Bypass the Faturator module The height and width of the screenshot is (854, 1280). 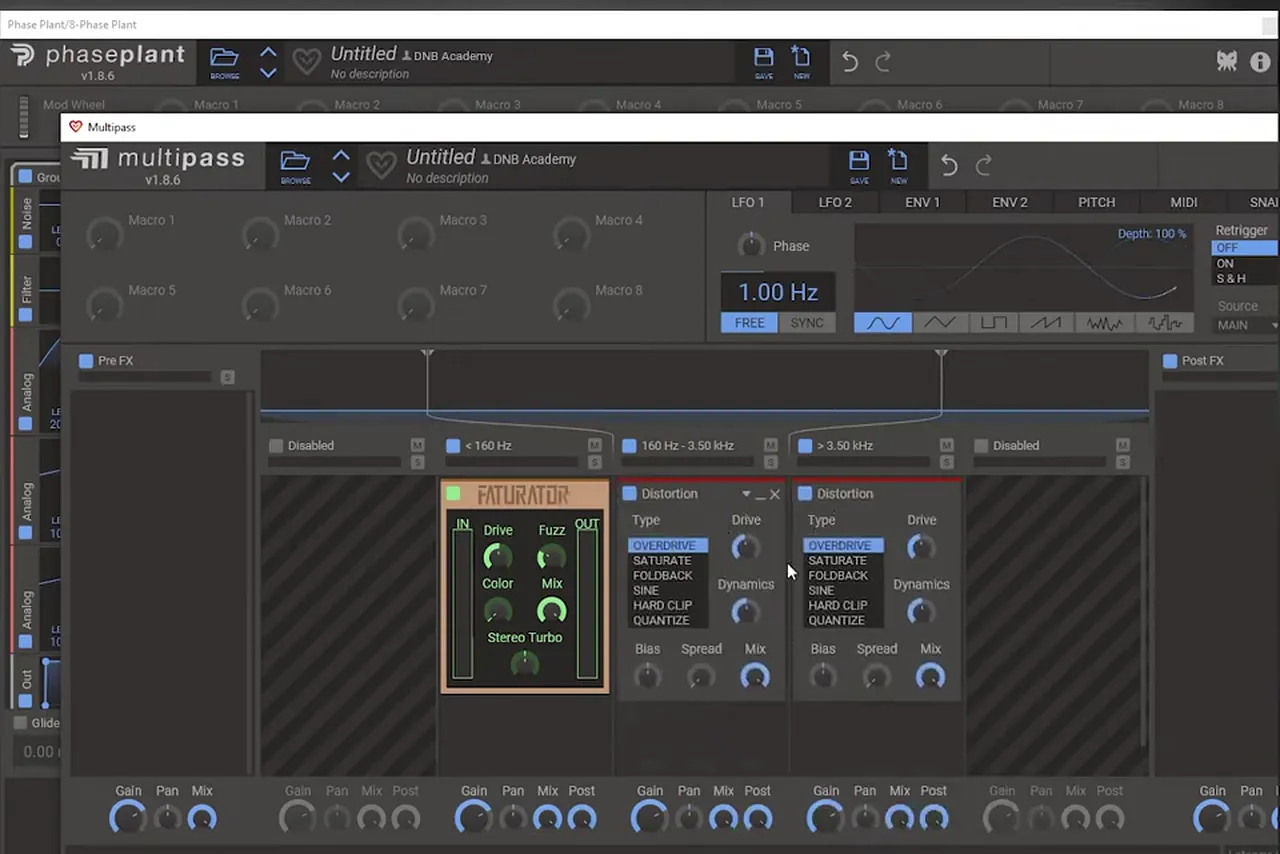tap(454, 494)
